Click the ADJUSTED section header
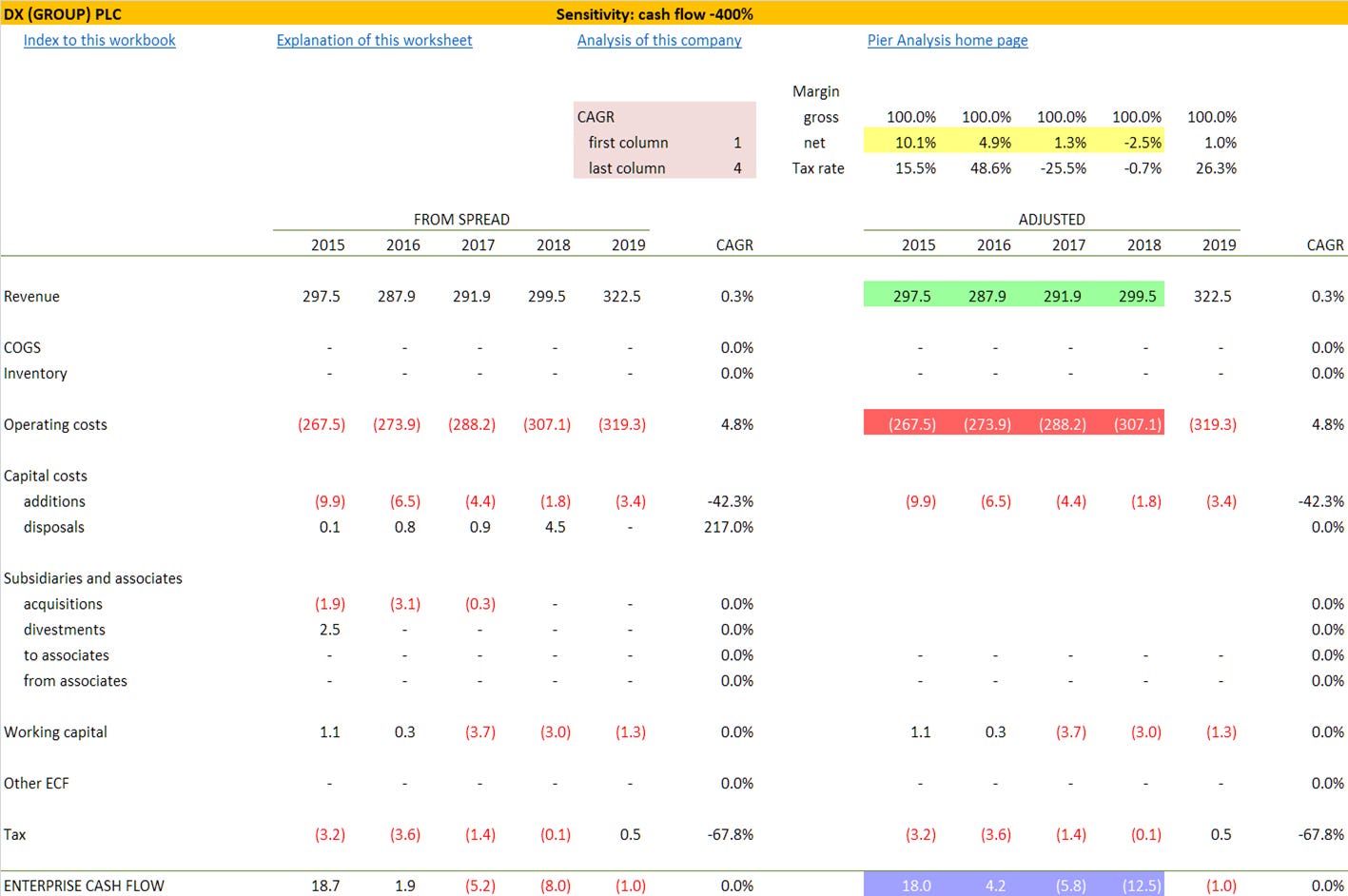The width and height of the screenshot is (1348, 896). click(1051, 220)
